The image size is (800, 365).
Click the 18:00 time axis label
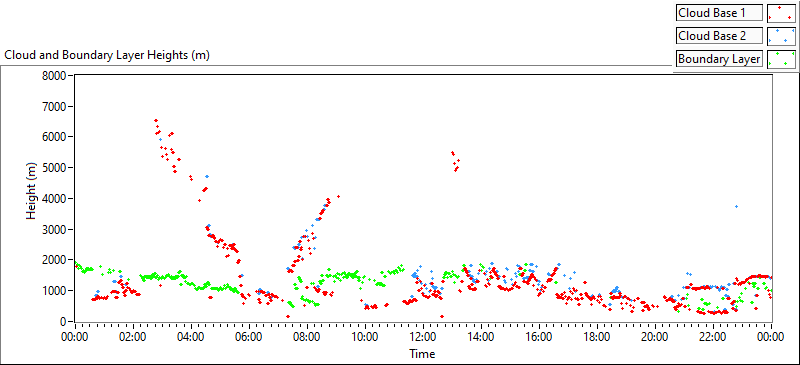tap(597, 336)
